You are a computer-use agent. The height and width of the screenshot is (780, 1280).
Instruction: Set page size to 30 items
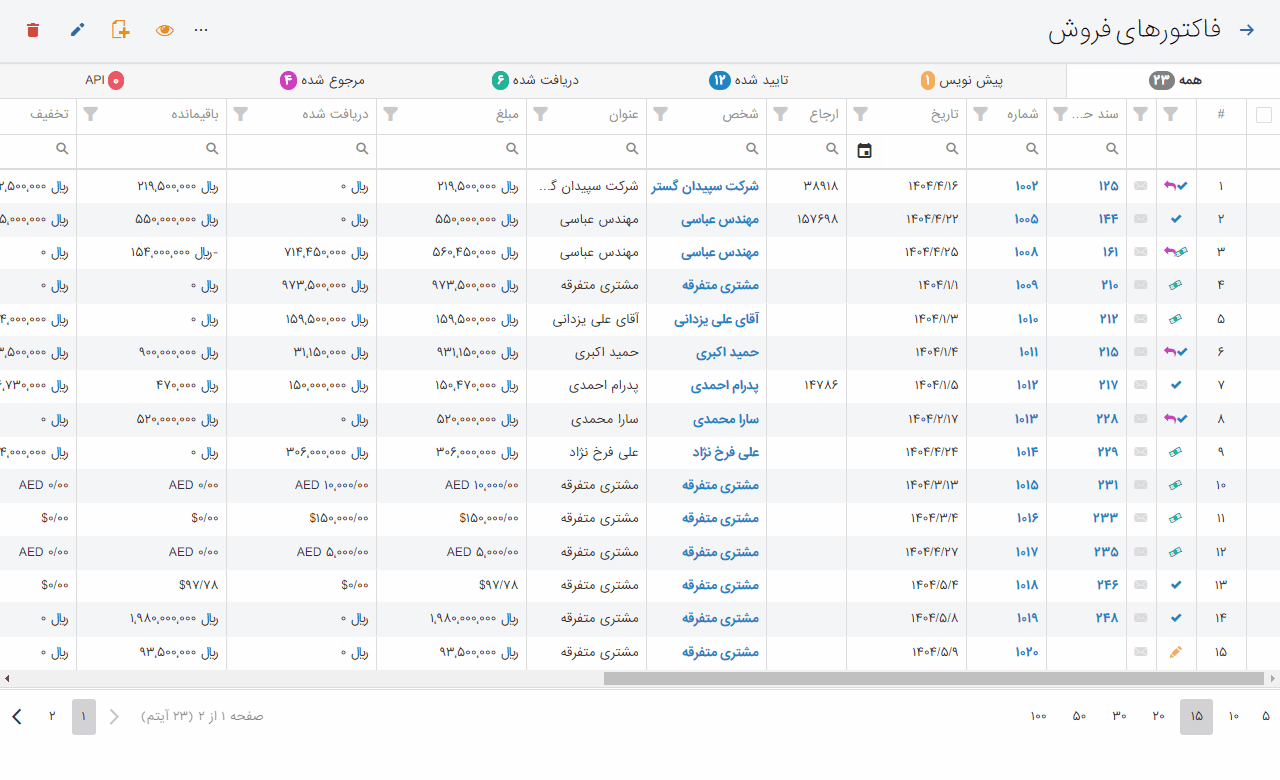(1119, 716)
